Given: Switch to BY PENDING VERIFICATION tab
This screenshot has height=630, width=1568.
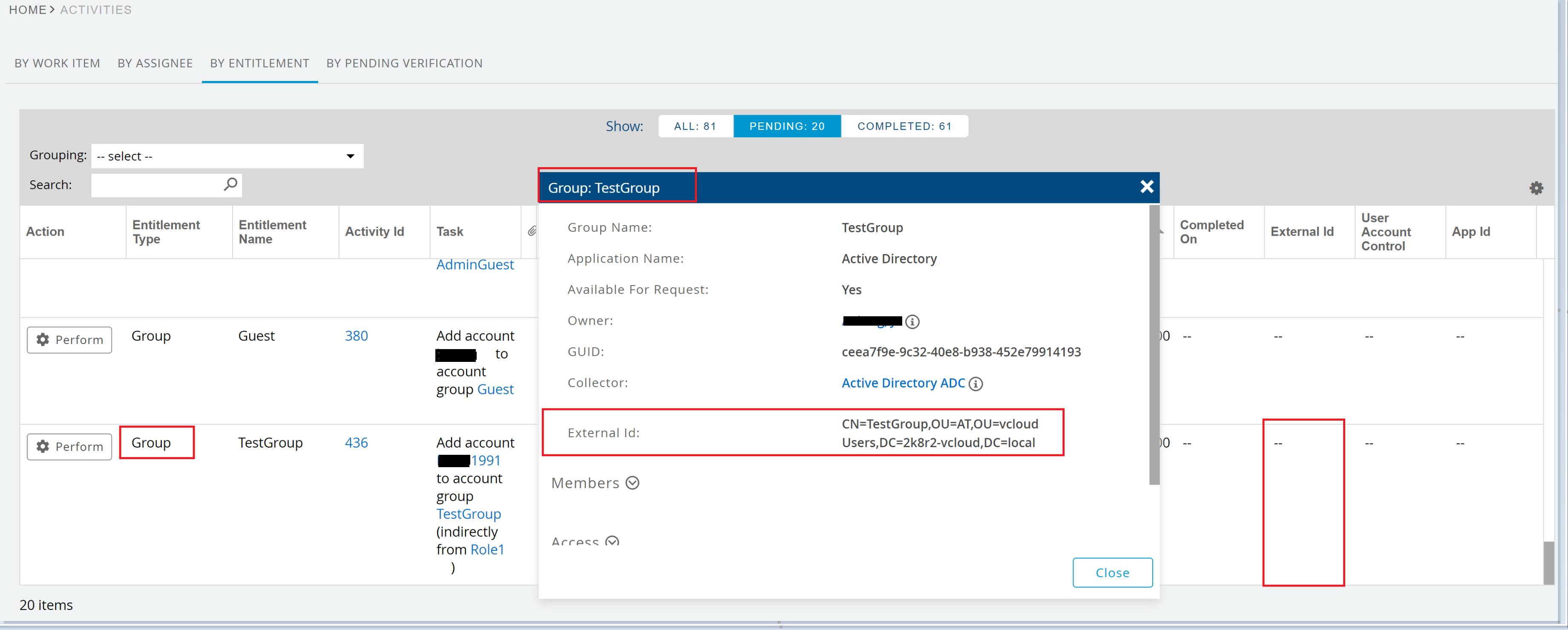Looking at the screenshot, I should (404, 64).
